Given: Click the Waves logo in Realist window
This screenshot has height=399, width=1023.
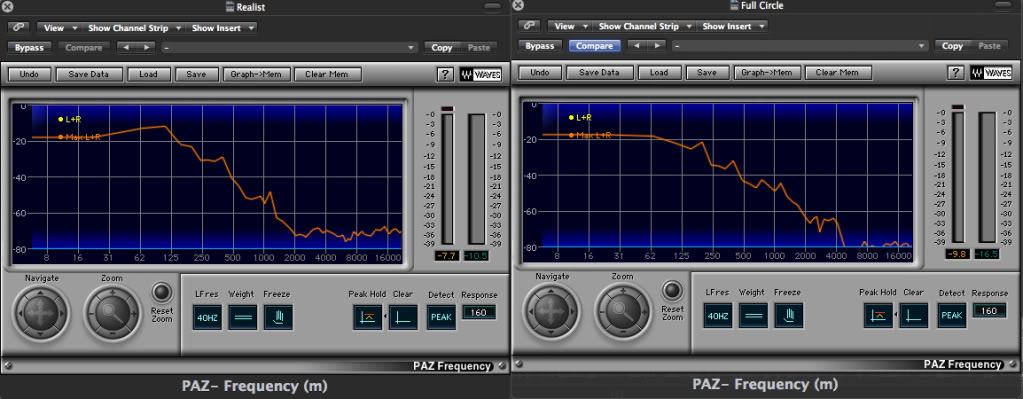Looking at the screenshot, I should 481,74.
